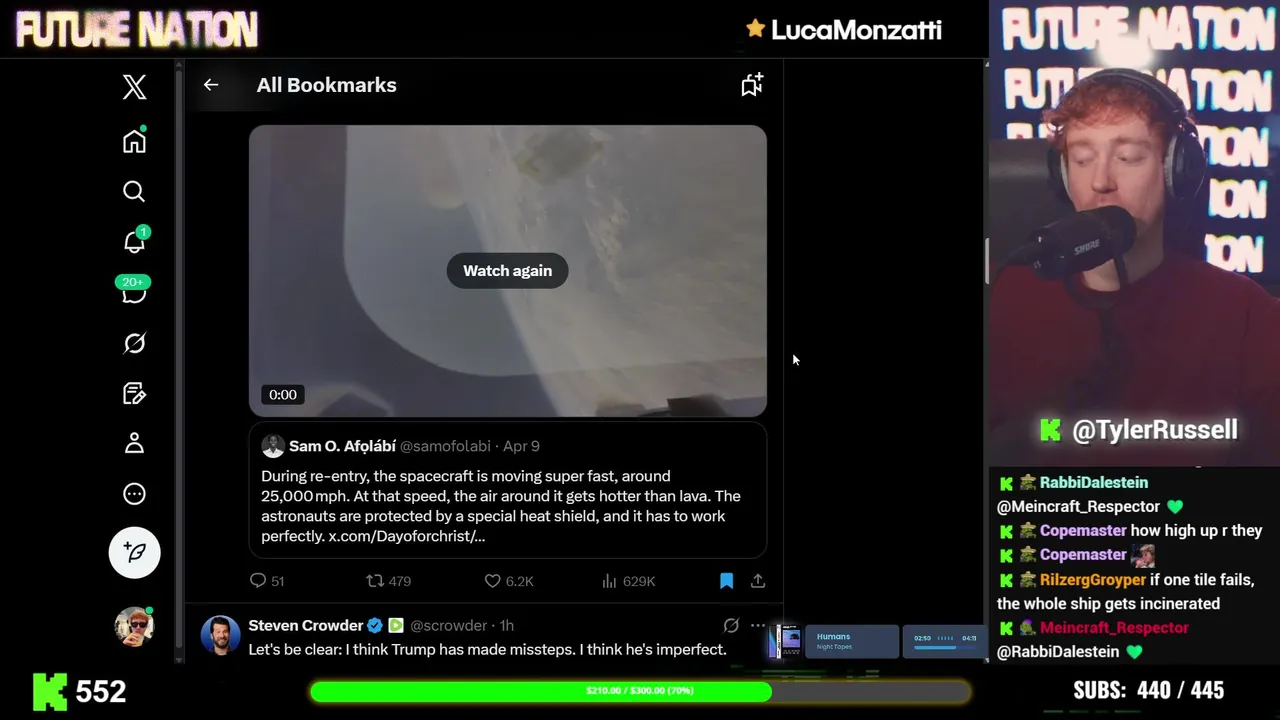Viewport: 1280px width, 720px height.
Task: Go to the Home feed icon
Action: [x=134, y=140]
